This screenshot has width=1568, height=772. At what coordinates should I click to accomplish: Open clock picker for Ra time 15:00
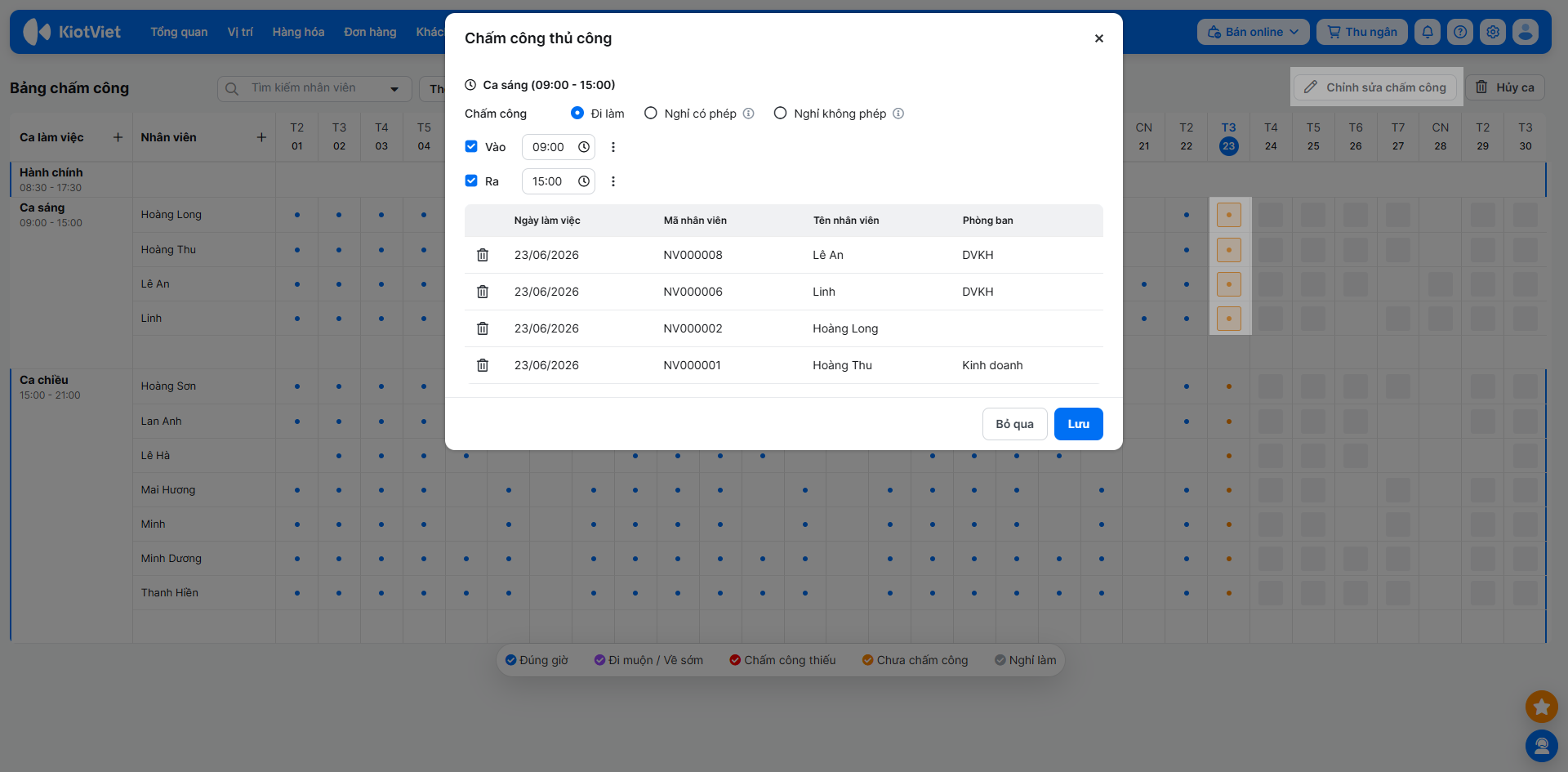(x=584, y=181)
